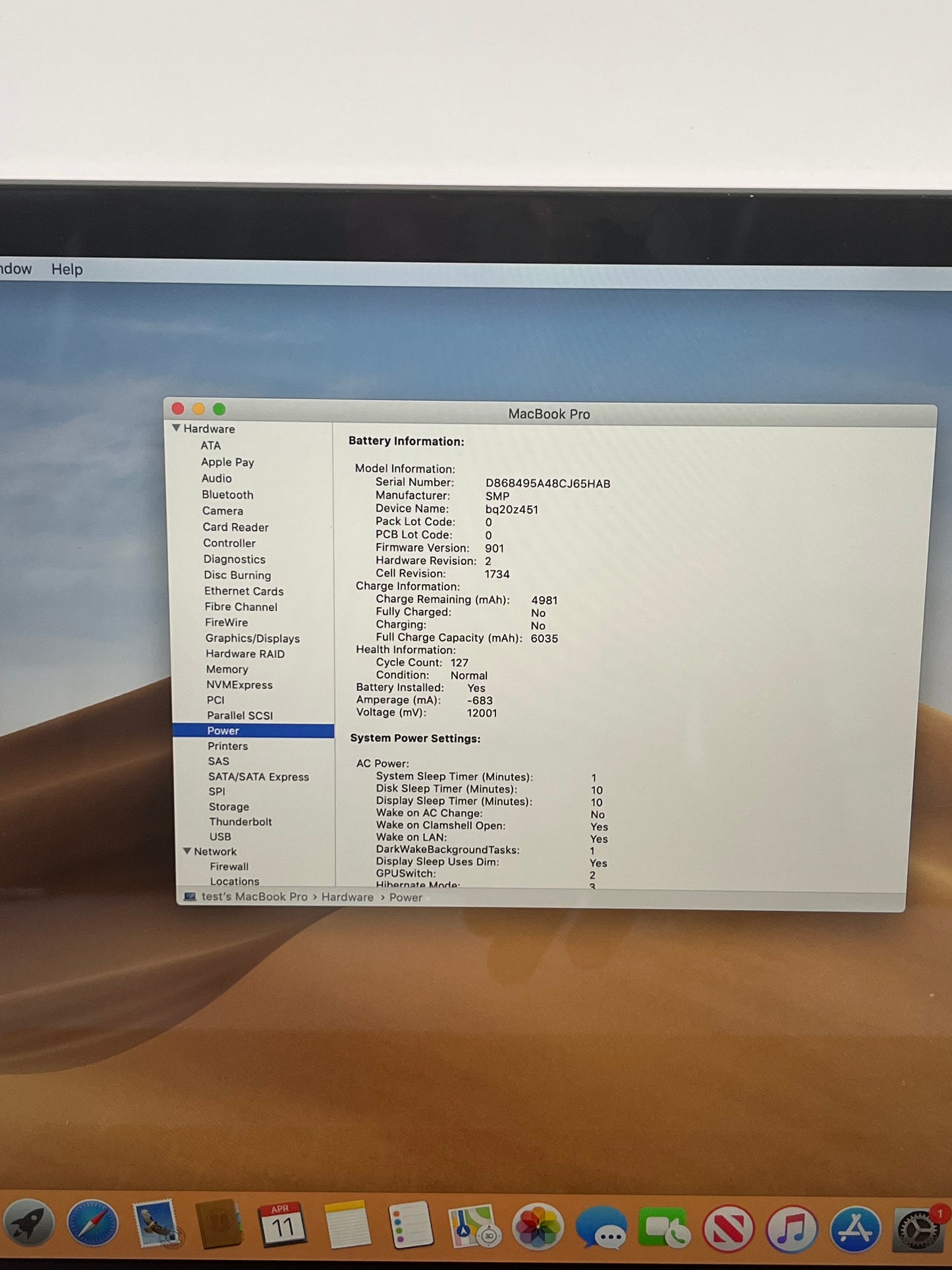Select Fibre Channel in the sidebar
The width and height of the screenshot is (952, 1270).
(240, 607)
